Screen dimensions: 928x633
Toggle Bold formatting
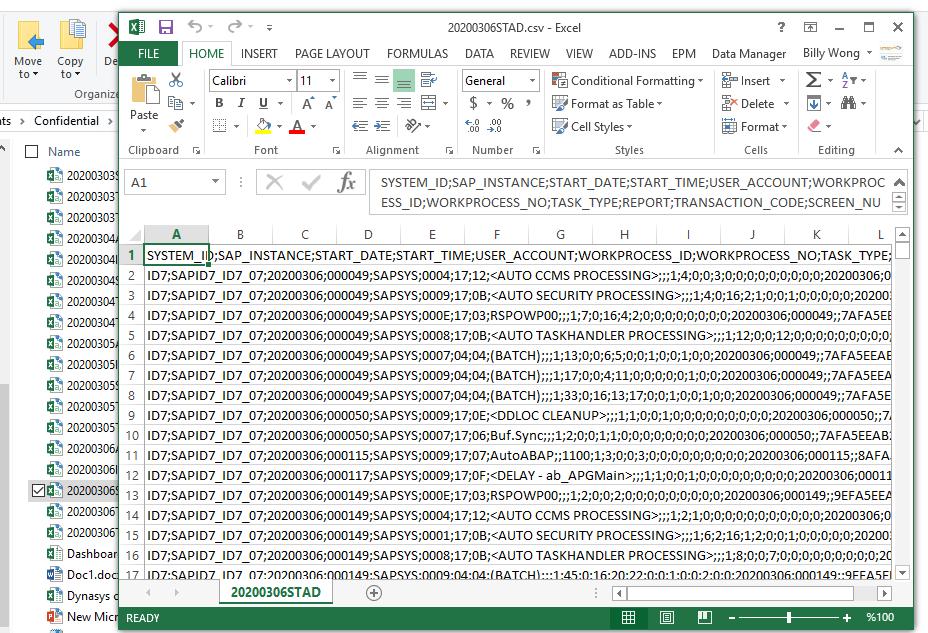(220, 103)
